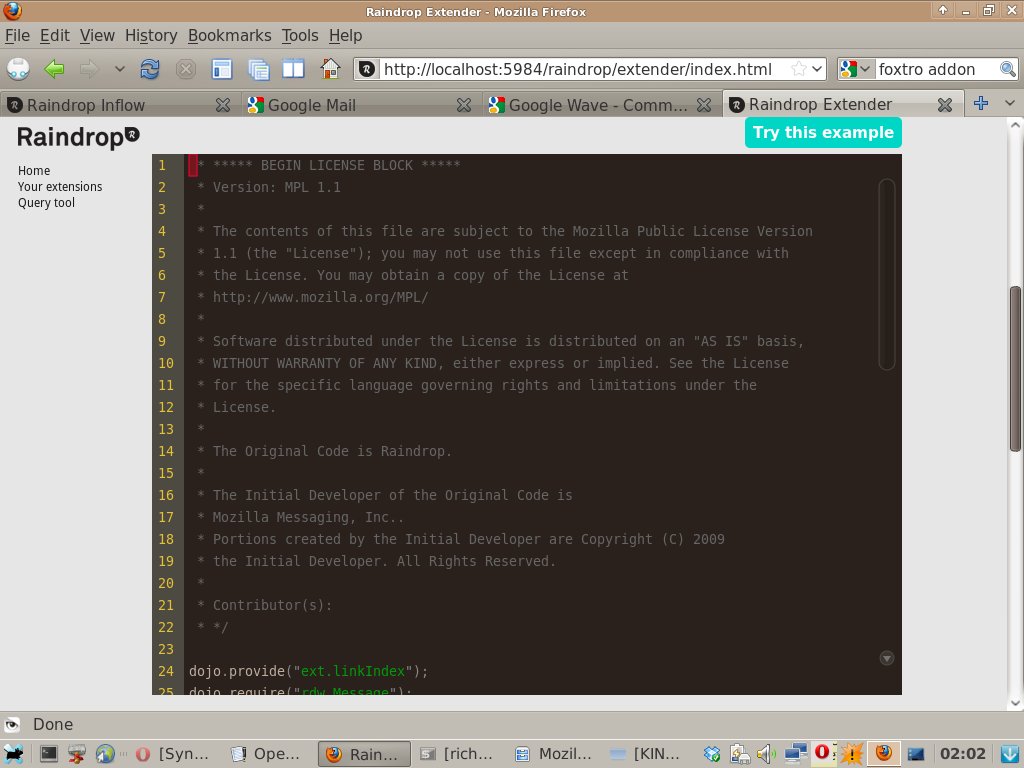
Task: Click the editor scroll-down round arrow
Action: coord(886,658)
